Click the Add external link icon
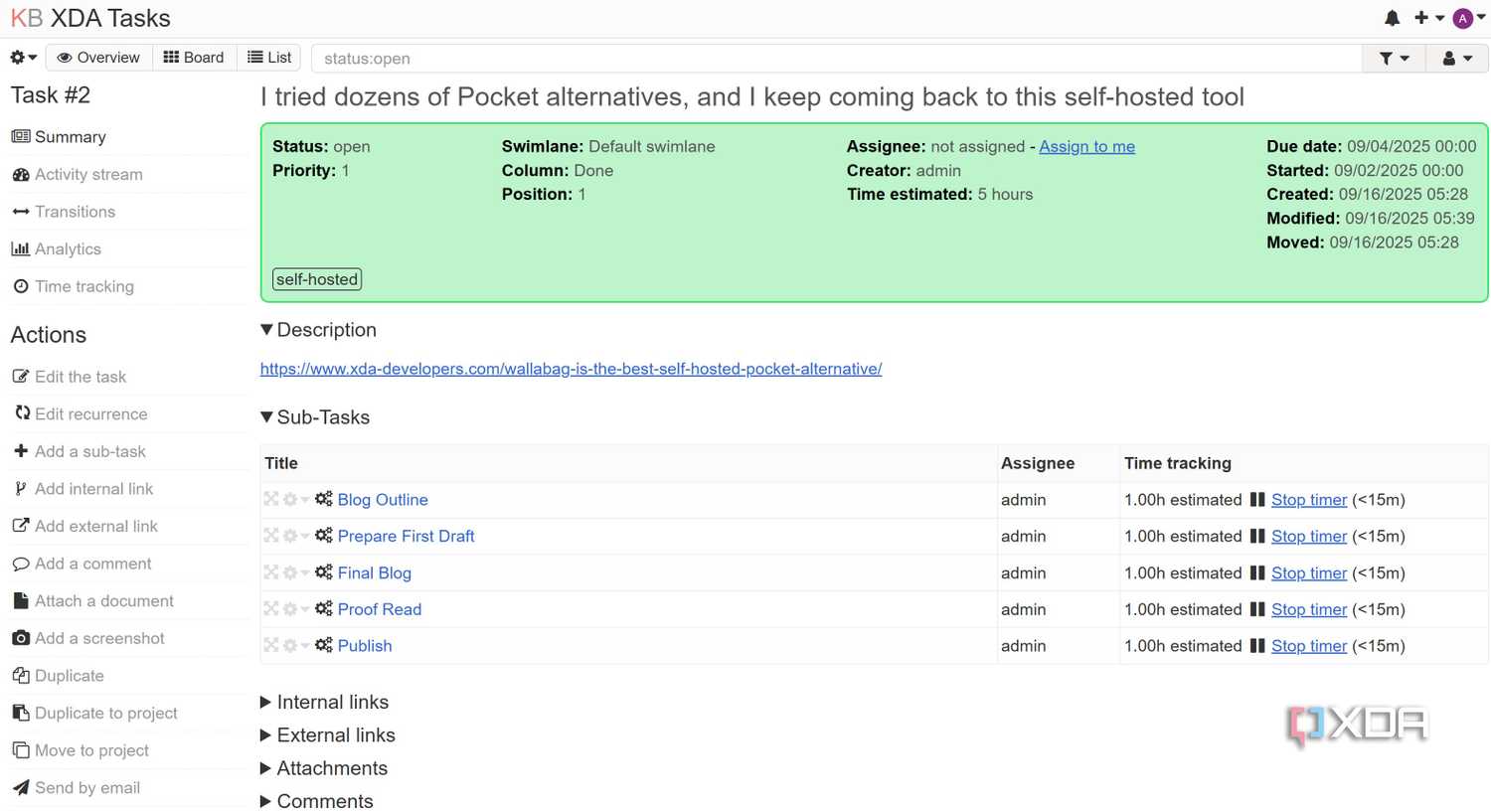The width and height of the screenshot is (1491, 812). pos(21,526)
